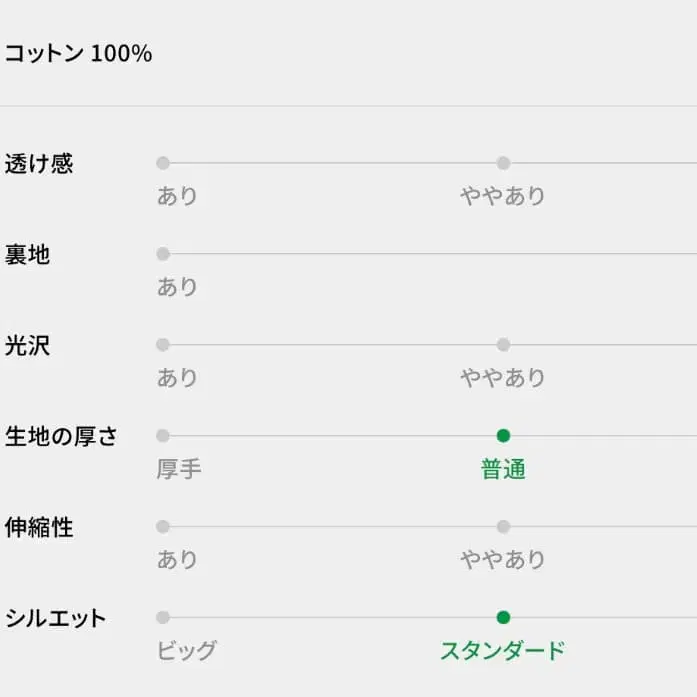The height and width of the screenshot is (697, 697).
Task: Click the ビッグ text label
Action: coord(186,651)
